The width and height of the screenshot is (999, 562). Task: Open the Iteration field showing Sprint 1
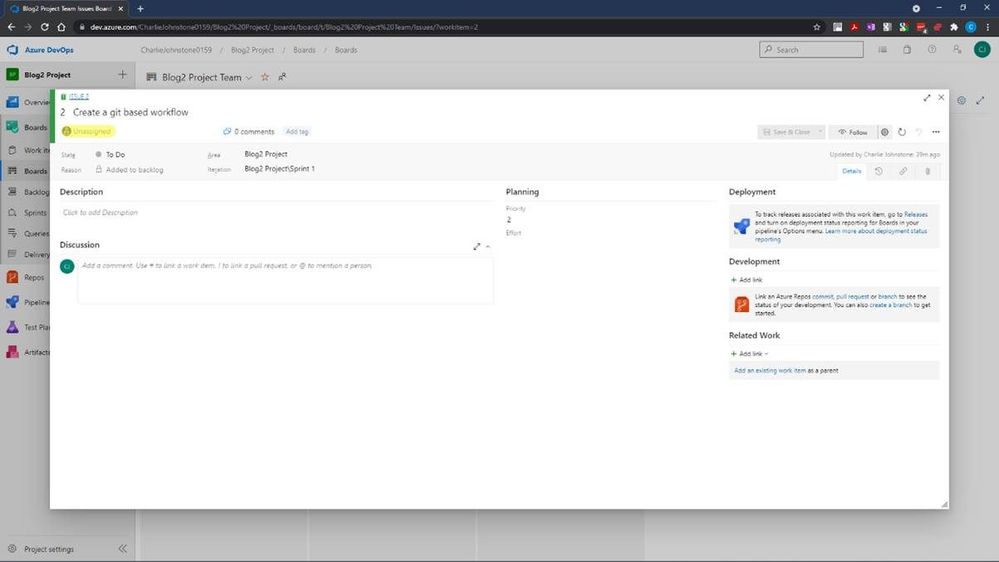point(280,169)
